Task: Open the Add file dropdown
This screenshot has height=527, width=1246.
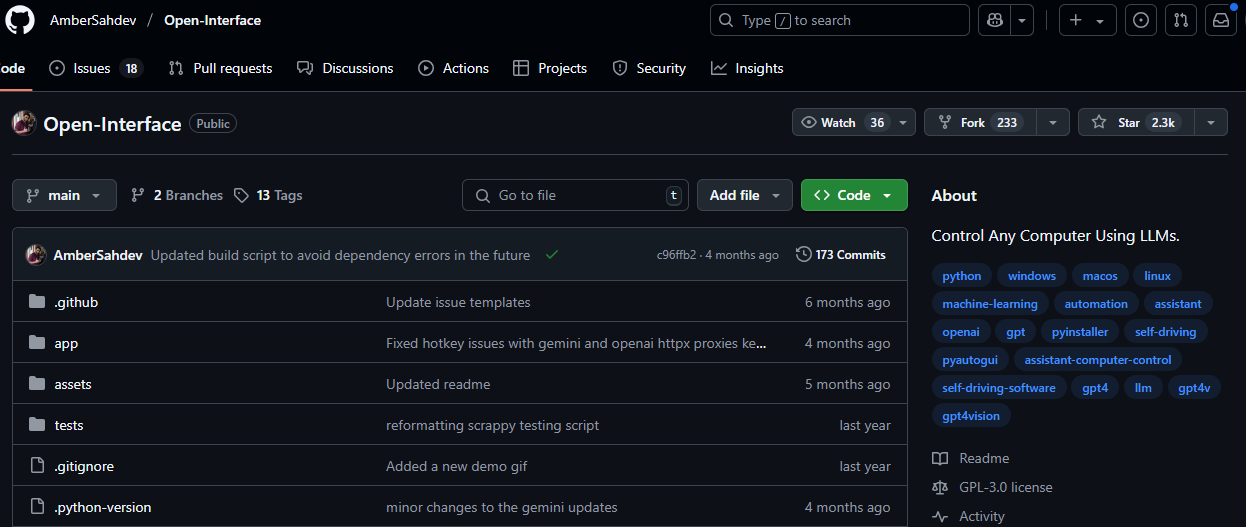Action: [x=745, y=195]
